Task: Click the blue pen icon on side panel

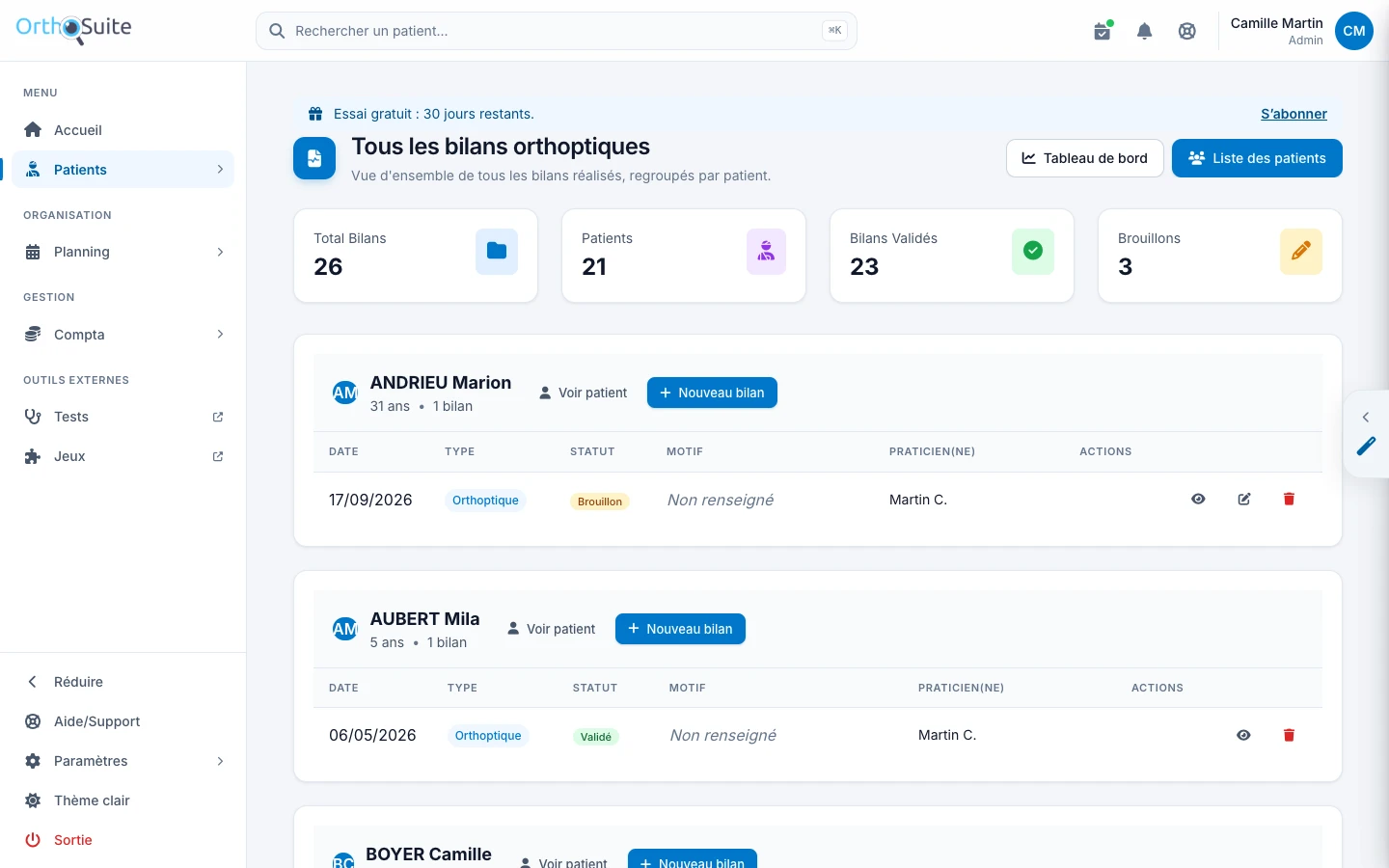Action: coord(1366,446)
